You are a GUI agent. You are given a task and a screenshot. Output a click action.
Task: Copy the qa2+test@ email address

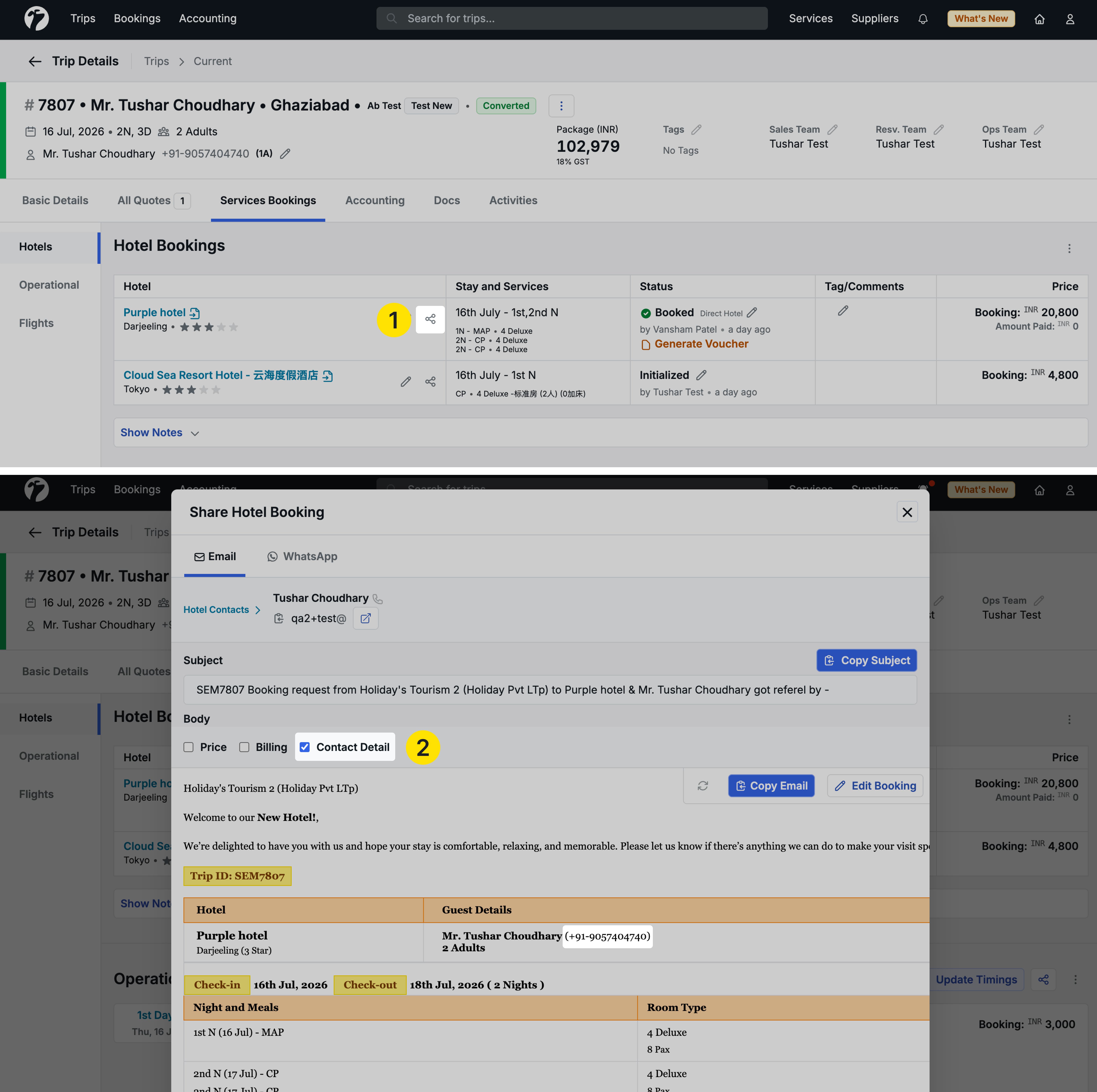(x=279, y=618)
